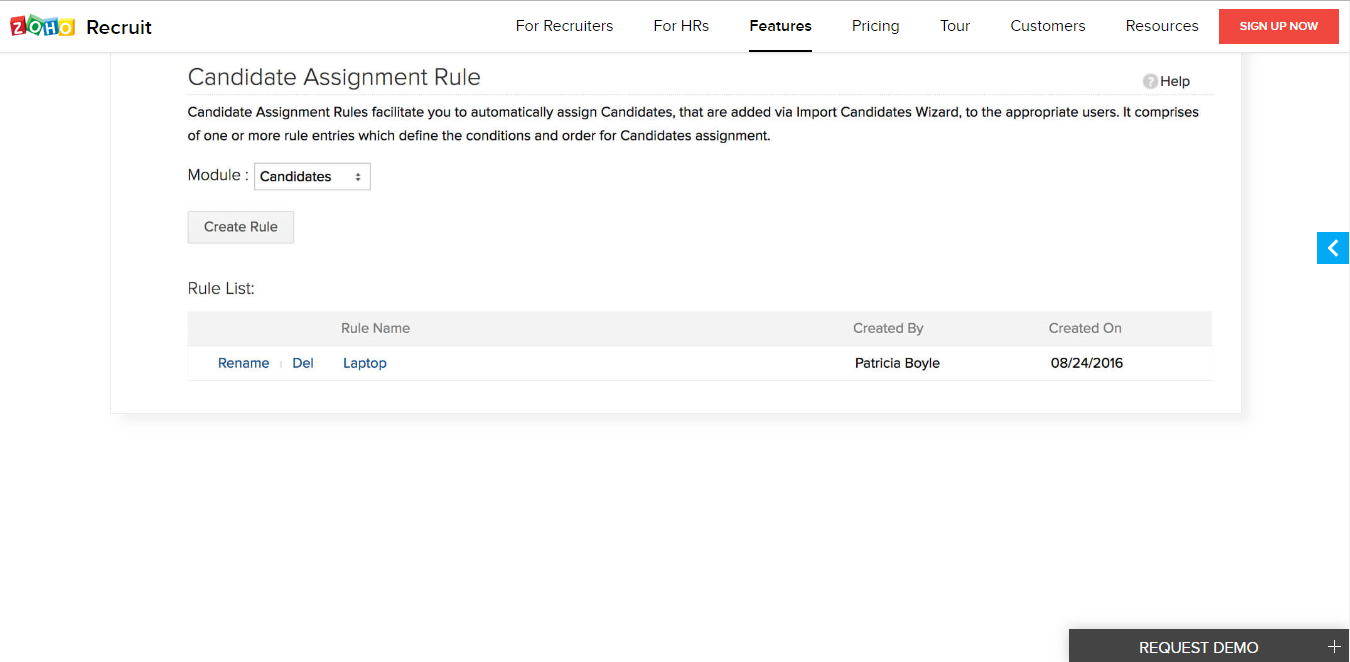Open the For Recruiters menu

tap(564, 26)
